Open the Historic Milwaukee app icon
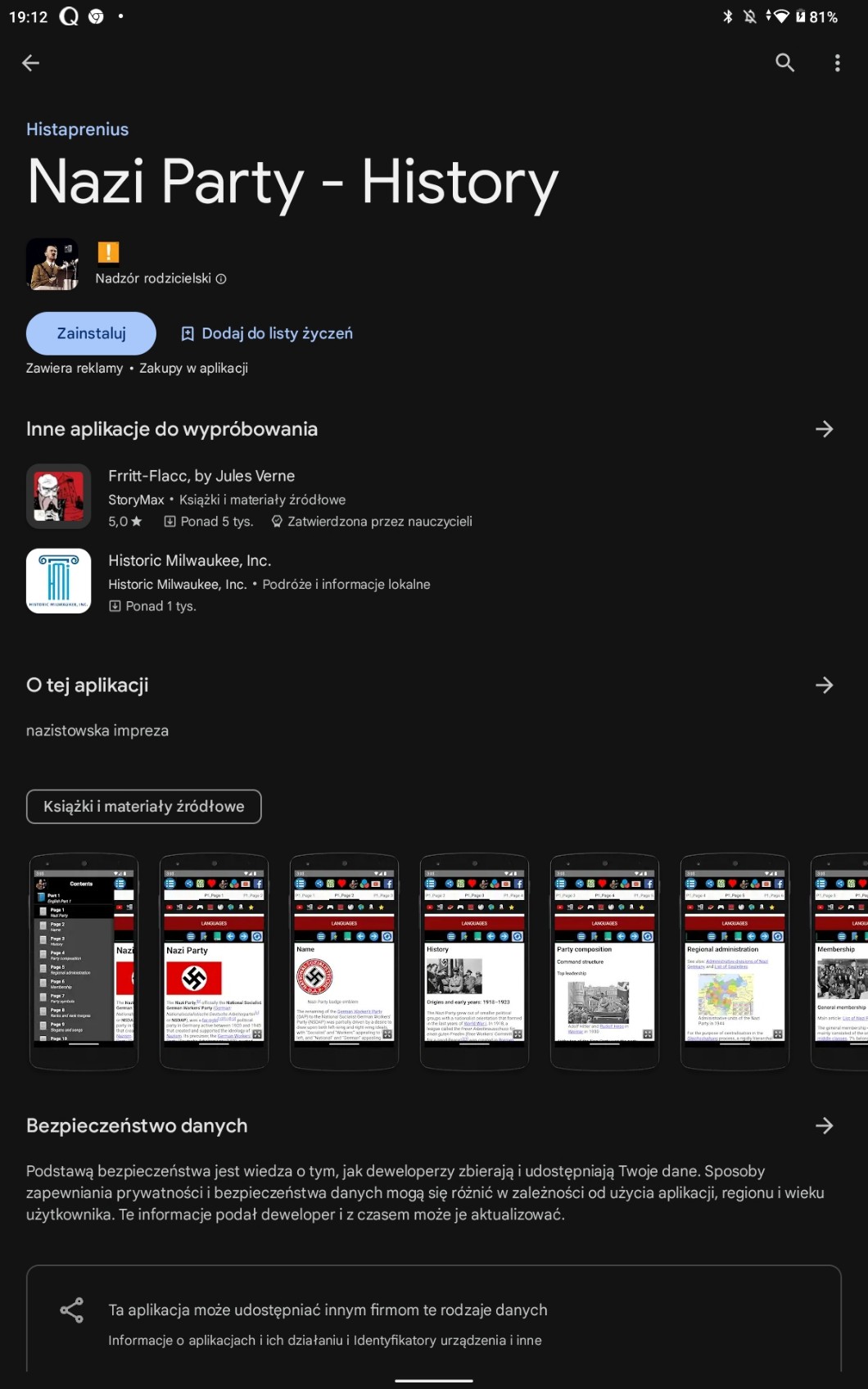868x1389 pixels. pos(59,581)
